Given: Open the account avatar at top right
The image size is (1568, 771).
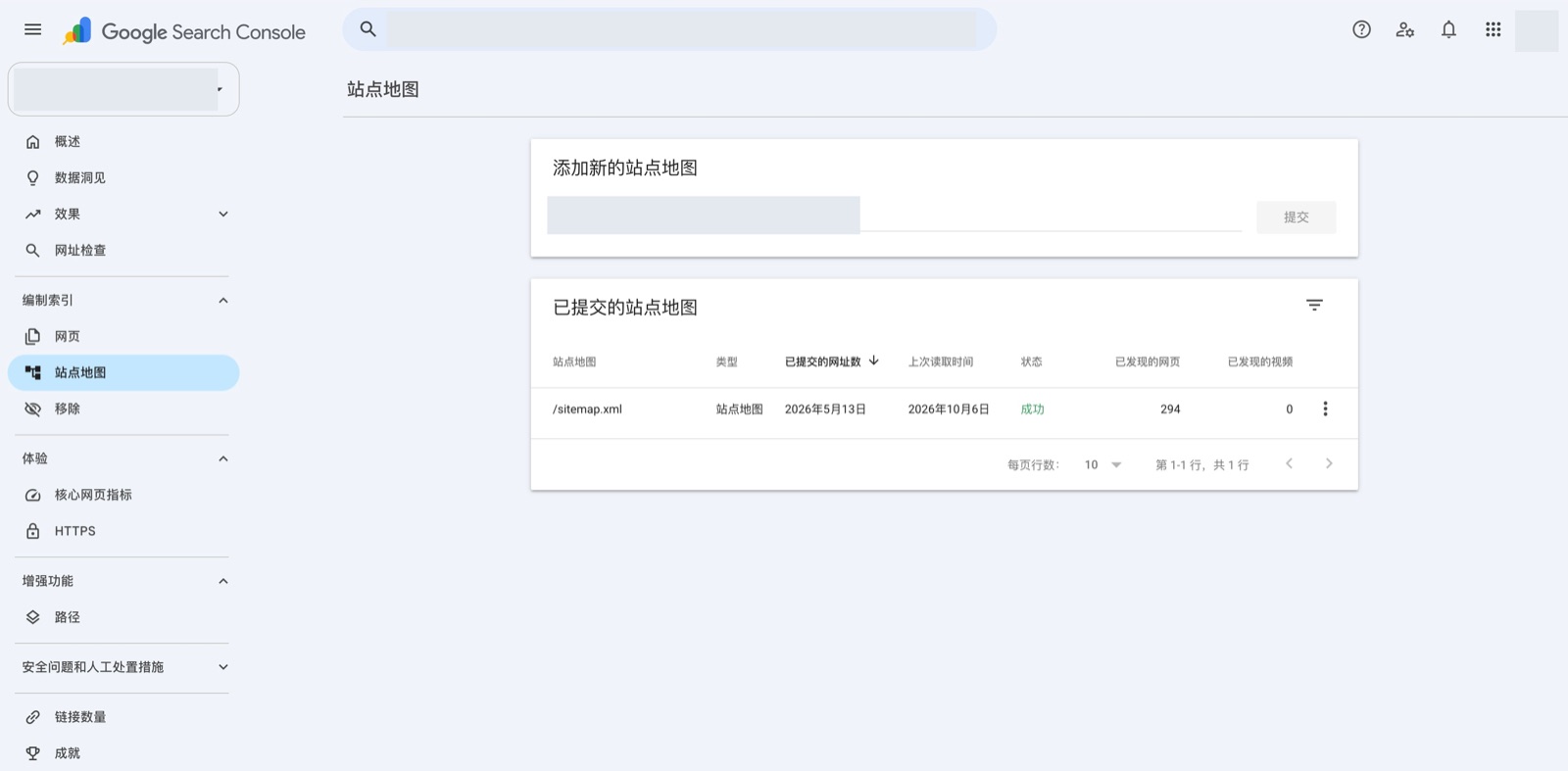Looking at the screenshot, I should [1536, 30].
